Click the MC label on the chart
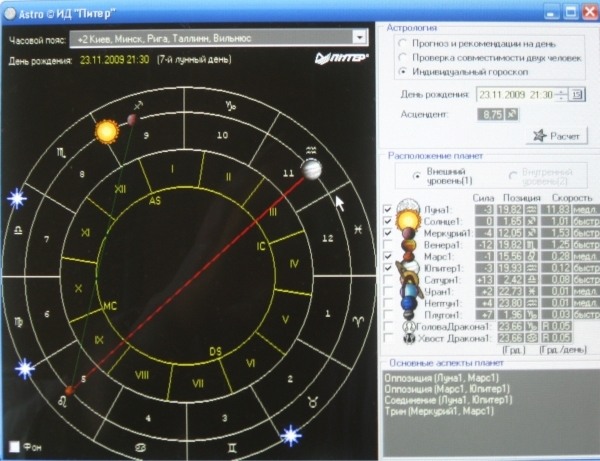The height and width of the screenshot is (461, 600). (x=110, y=306)
